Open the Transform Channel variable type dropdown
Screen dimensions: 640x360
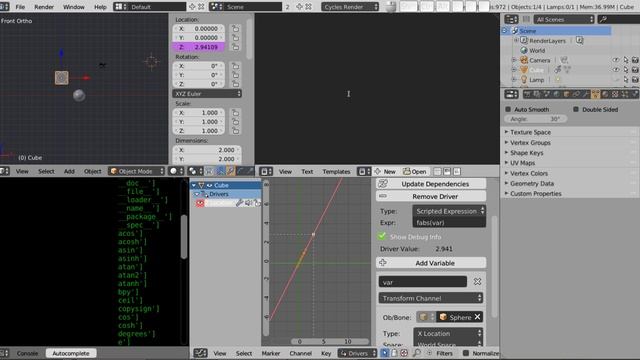[431, 298]
